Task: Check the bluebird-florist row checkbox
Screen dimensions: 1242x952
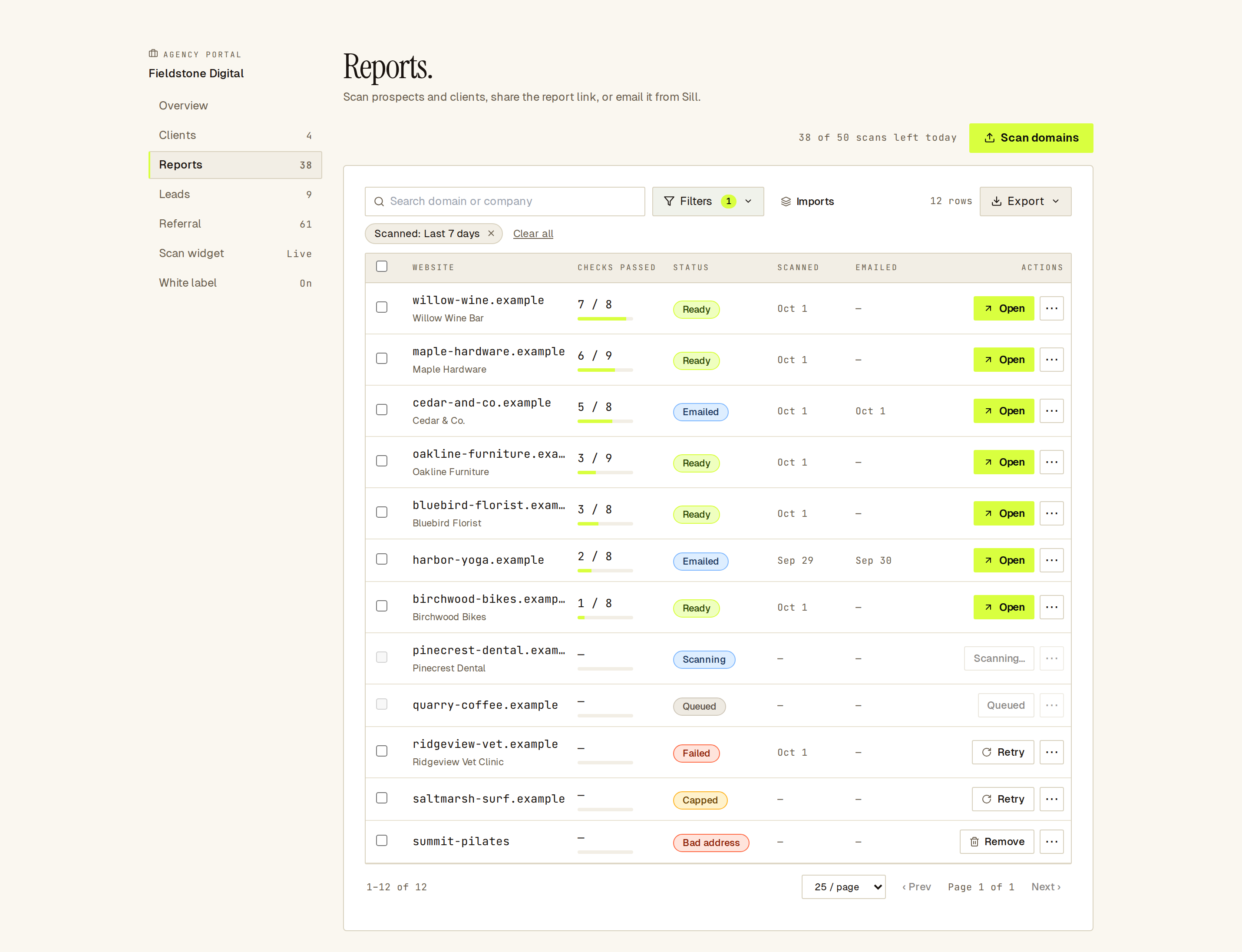Action: coord(382,512)
